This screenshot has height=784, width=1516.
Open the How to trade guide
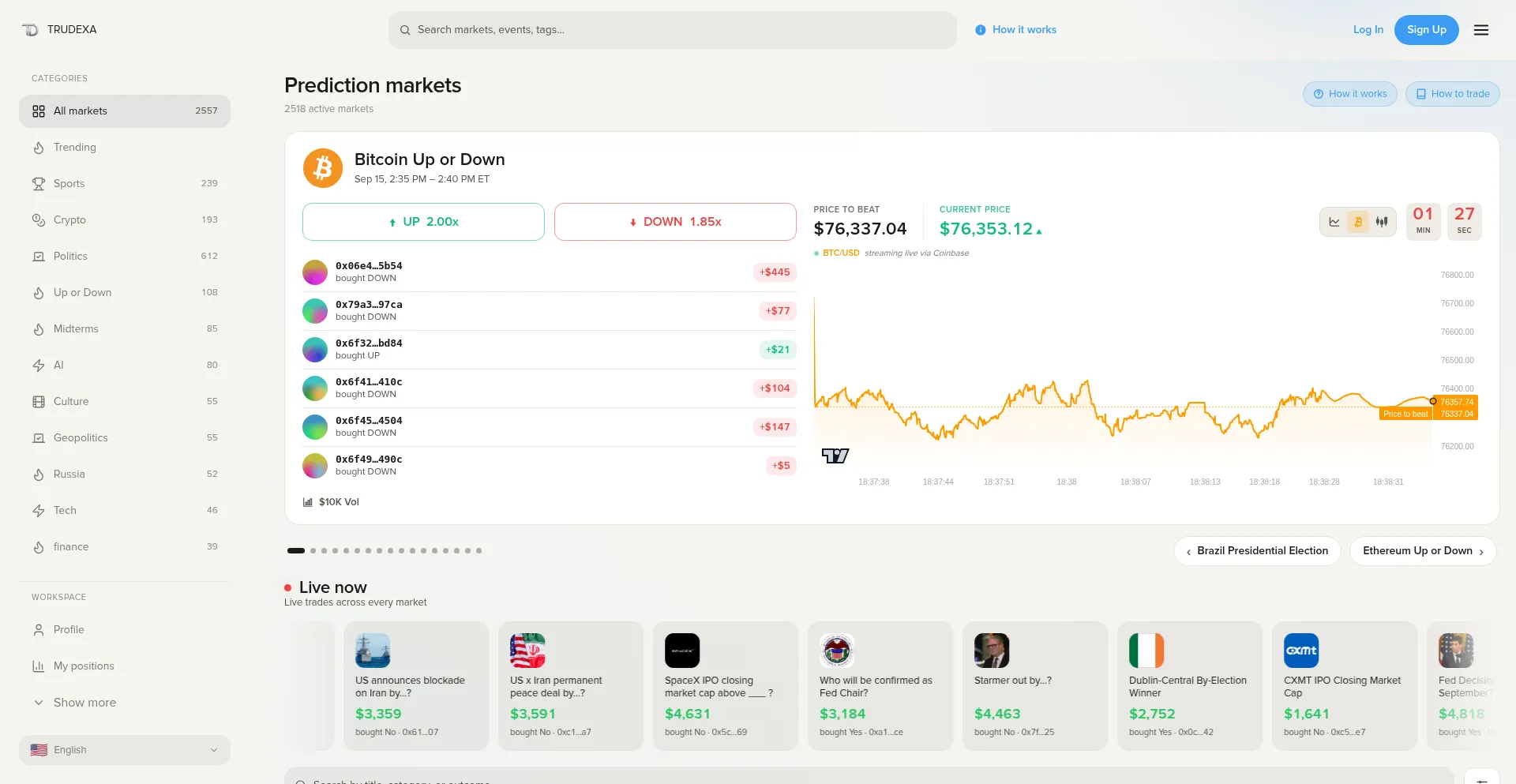coord(1453,94)
